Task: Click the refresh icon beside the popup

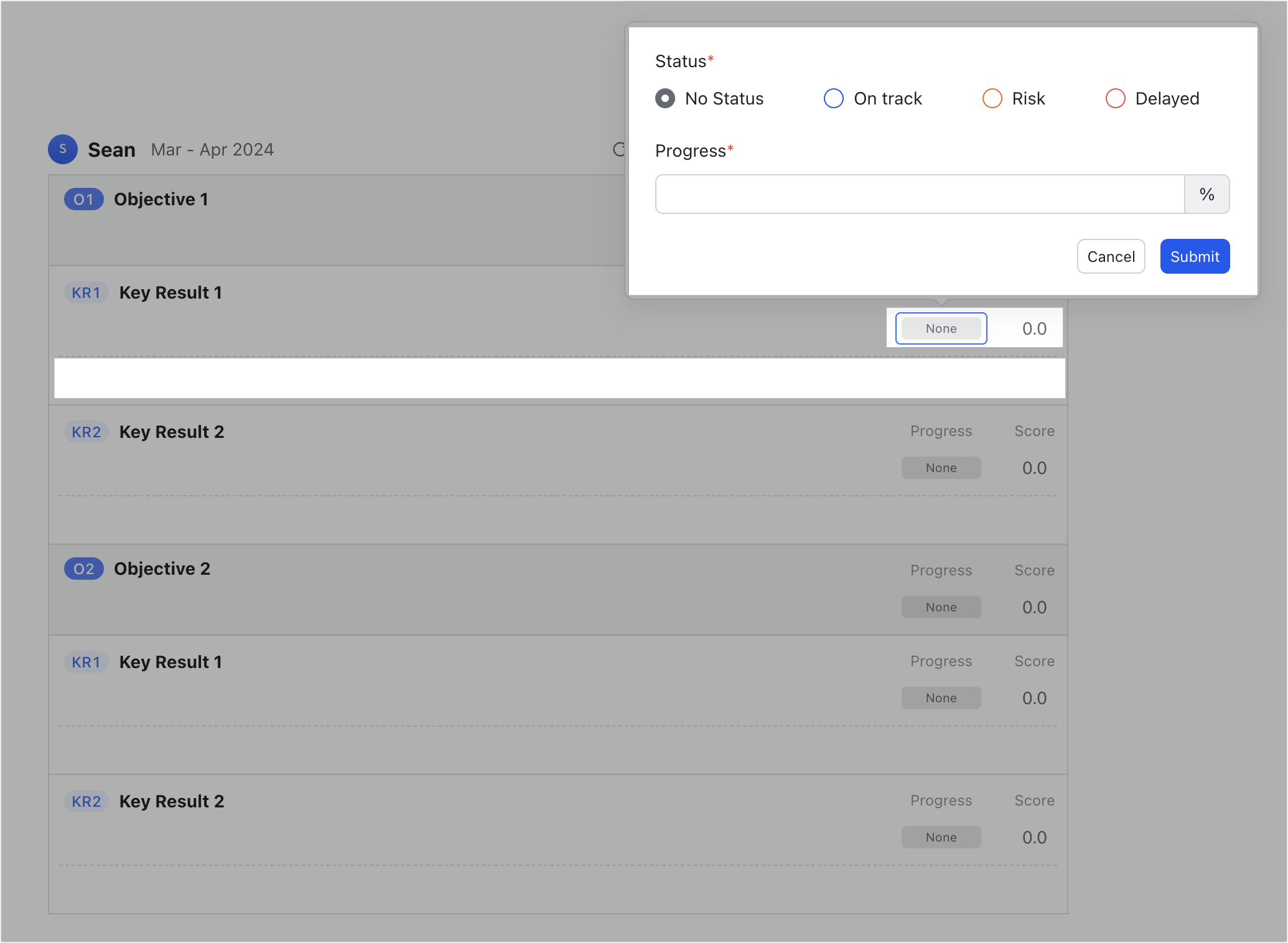Action: [618, 149]
